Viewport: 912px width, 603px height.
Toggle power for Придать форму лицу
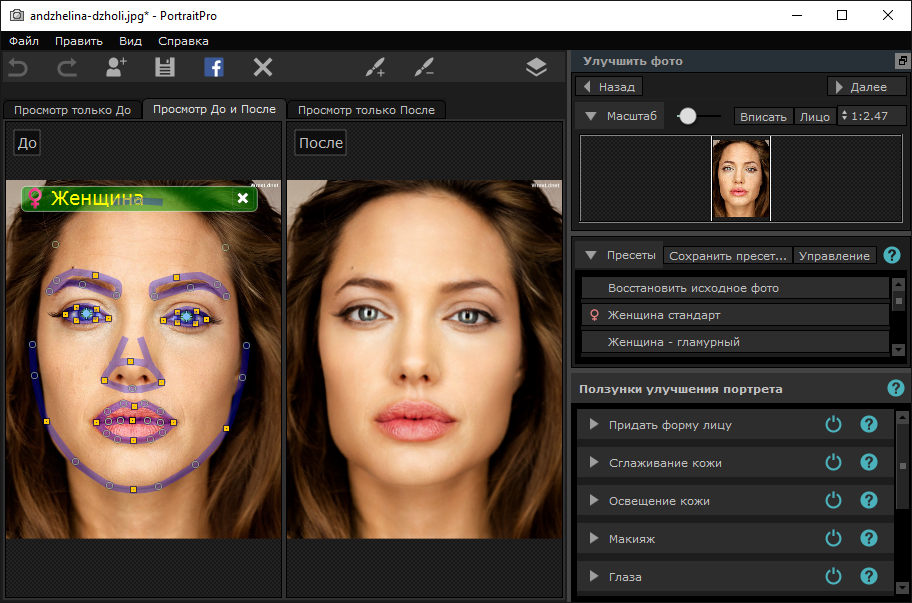pyautogui.click(x=833, y=424)
